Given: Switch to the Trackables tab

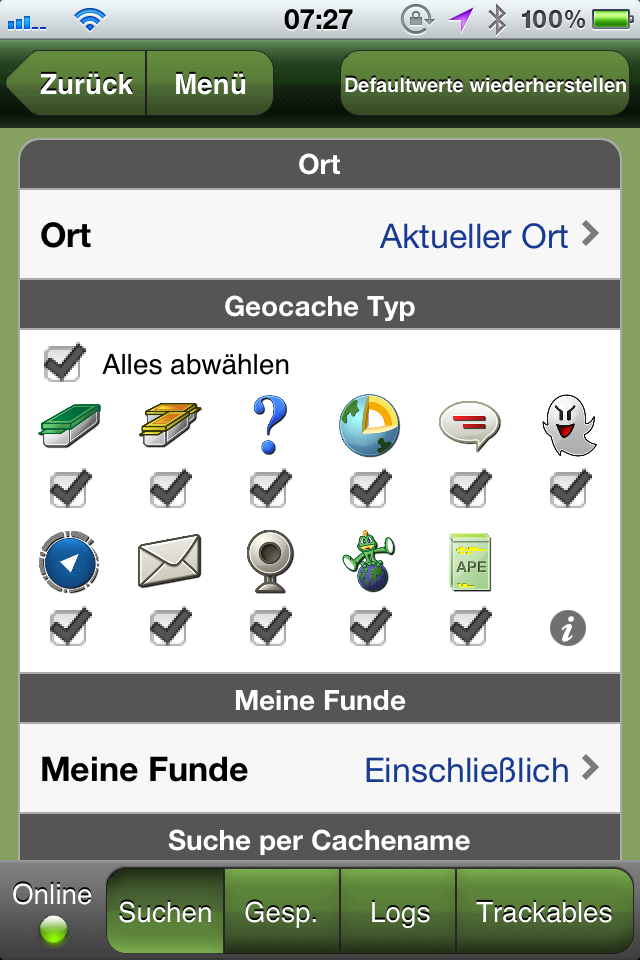Looking at the screenshot, I should coord(544,912).
